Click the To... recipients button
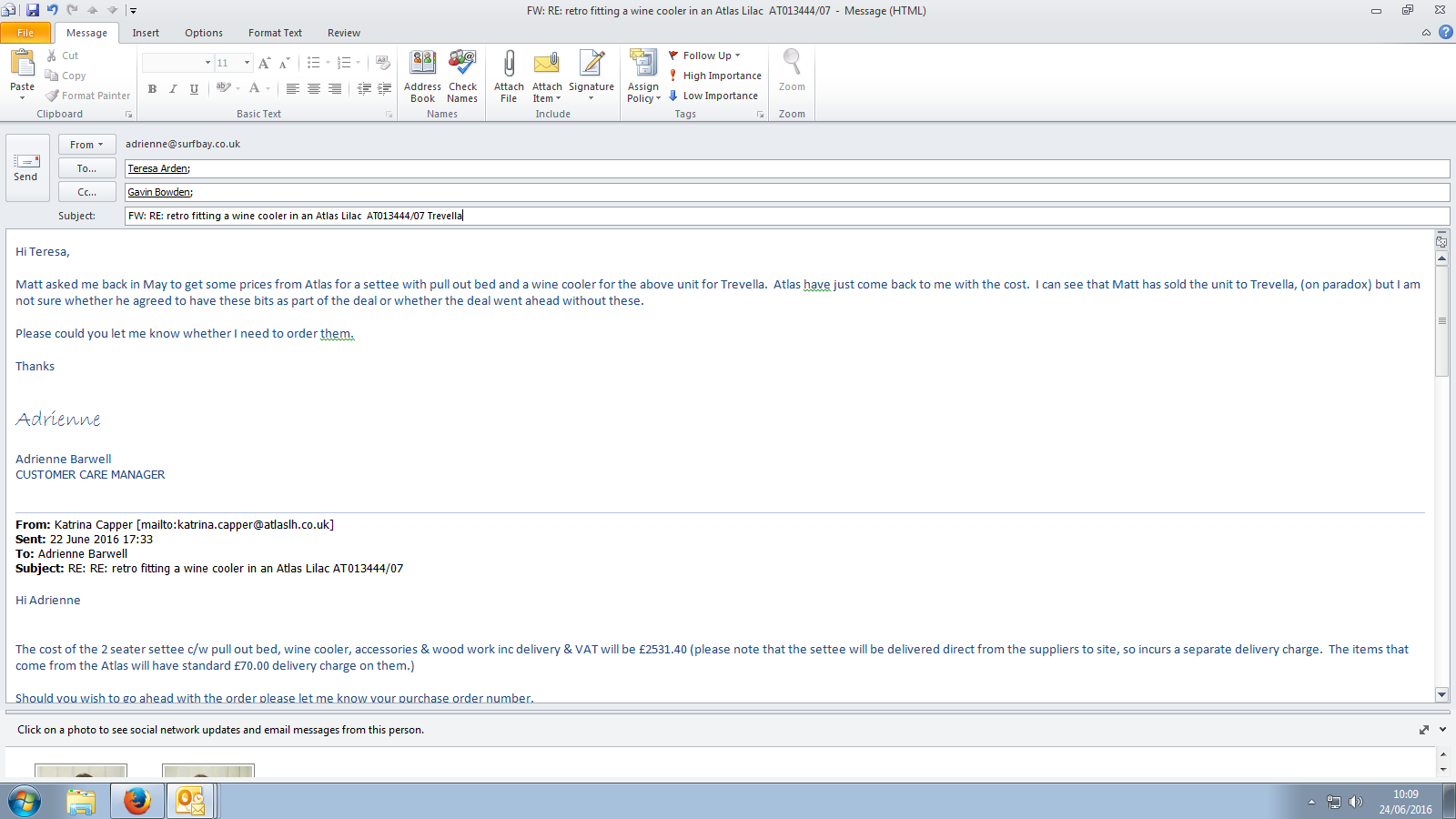1456x819 pixels. 86,168
